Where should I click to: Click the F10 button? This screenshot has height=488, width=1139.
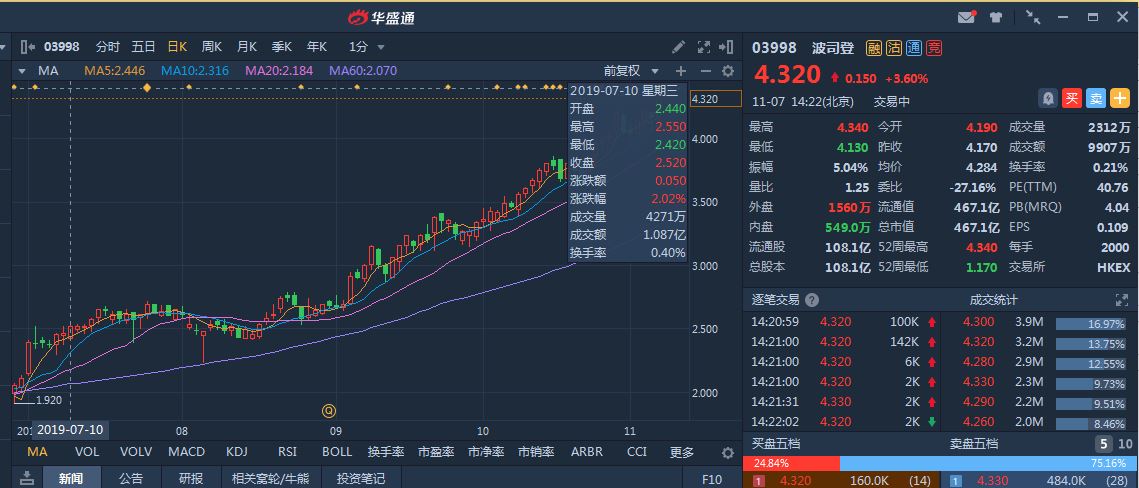712,479
